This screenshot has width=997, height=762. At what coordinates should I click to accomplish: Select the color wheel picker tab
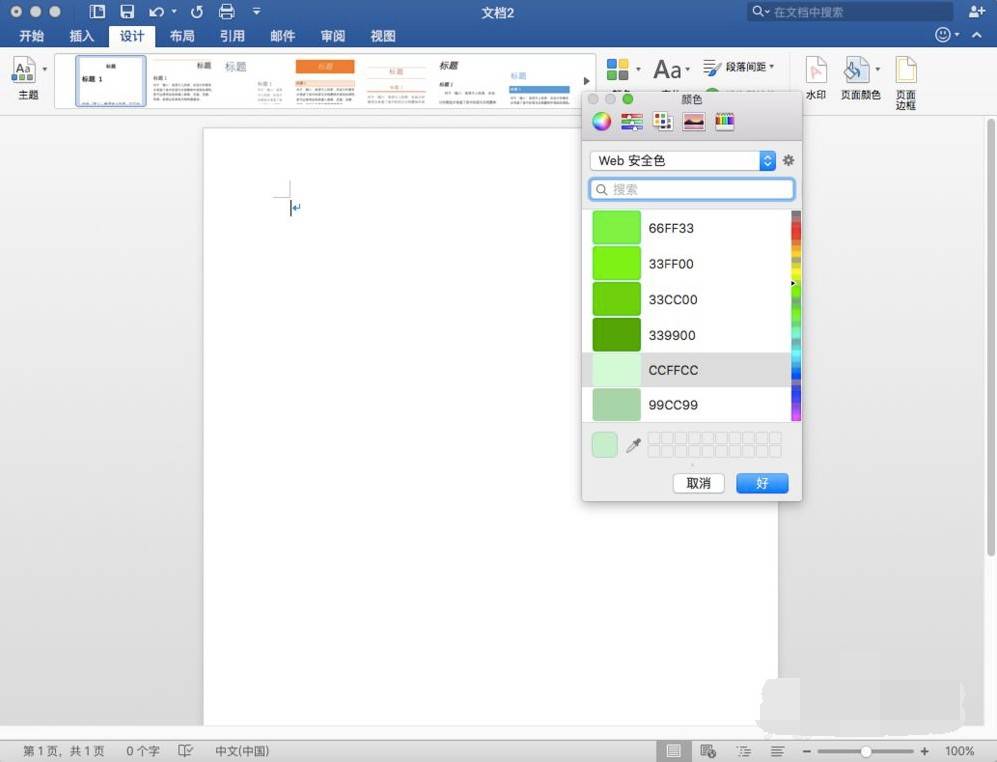(x=601, y=122)
